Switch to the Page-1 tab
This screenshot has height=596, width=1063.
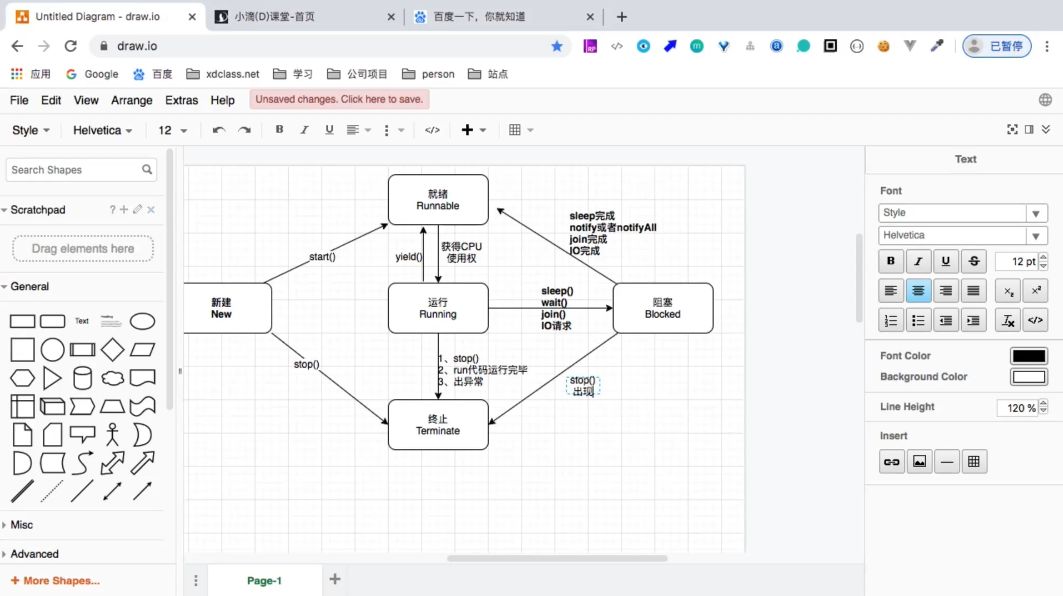pos(263,579)
